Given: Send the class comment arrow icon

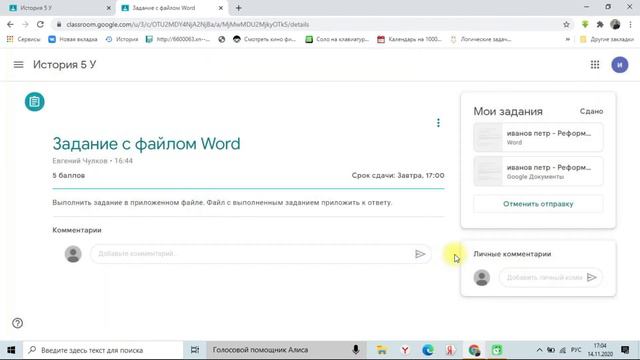Looking at the screenshot, I should [x=420, y=254].
